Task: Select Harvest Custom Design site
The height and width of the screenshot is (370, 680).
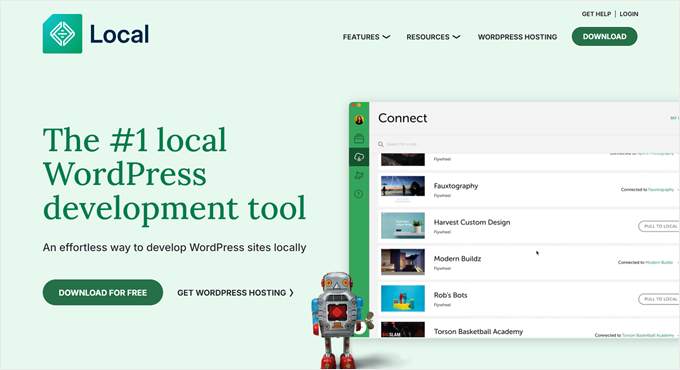Action: click(x=528, y=226)
